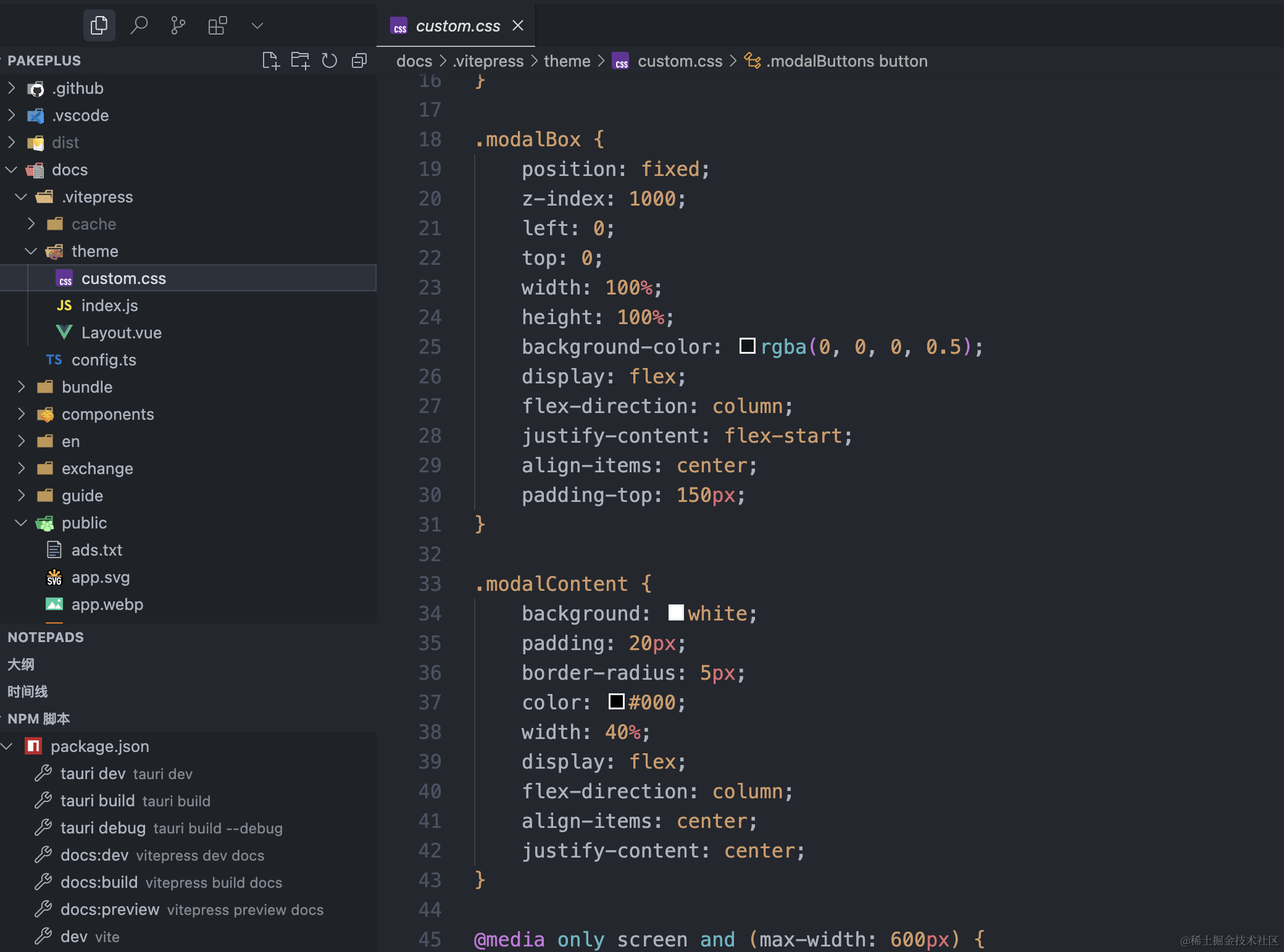Screen dimensions: 1284x952
Task: Open the Extensions view icon
Action: [x=217, y=26]
